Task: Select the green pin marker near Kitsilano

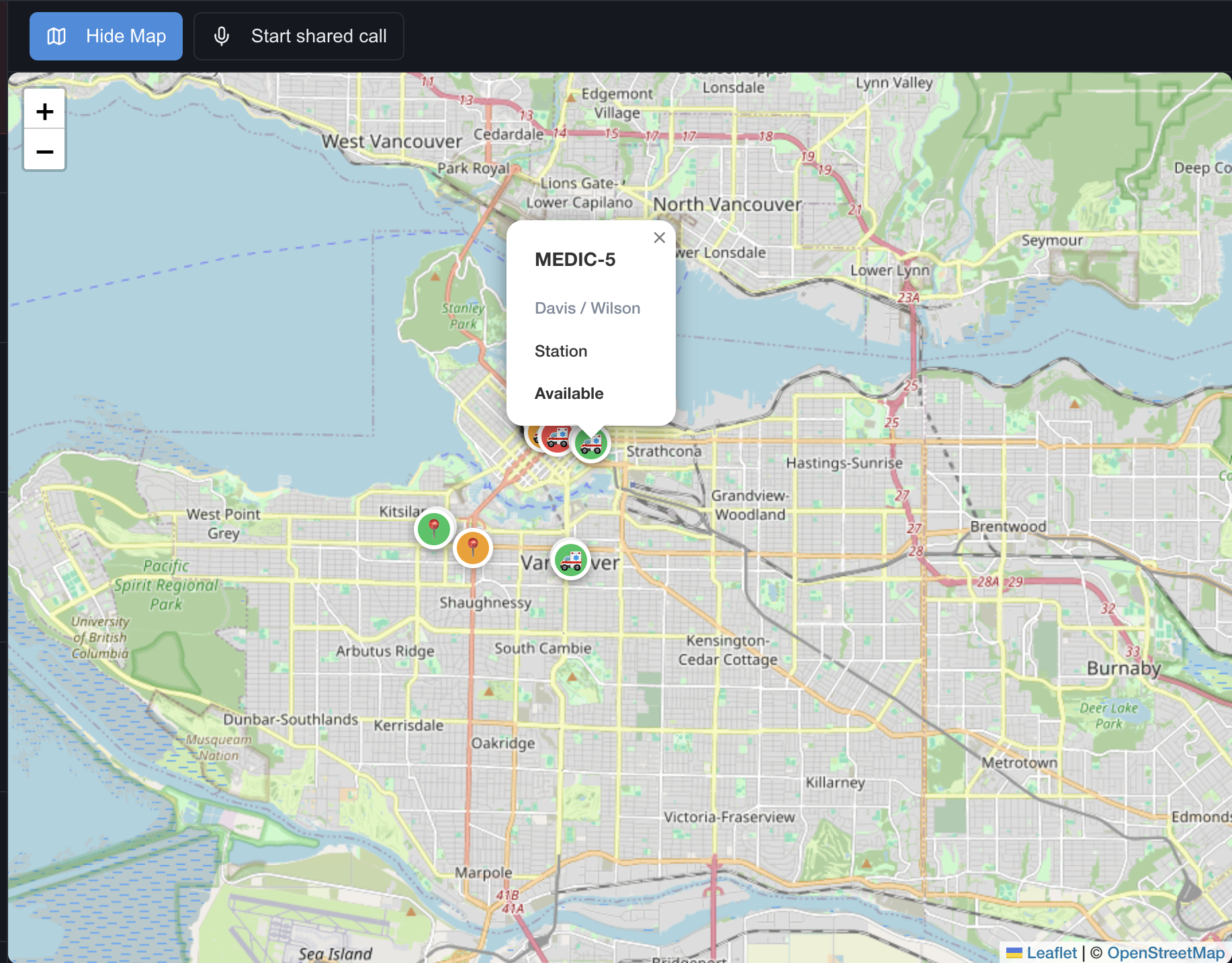Action: (x=434, y=529)
